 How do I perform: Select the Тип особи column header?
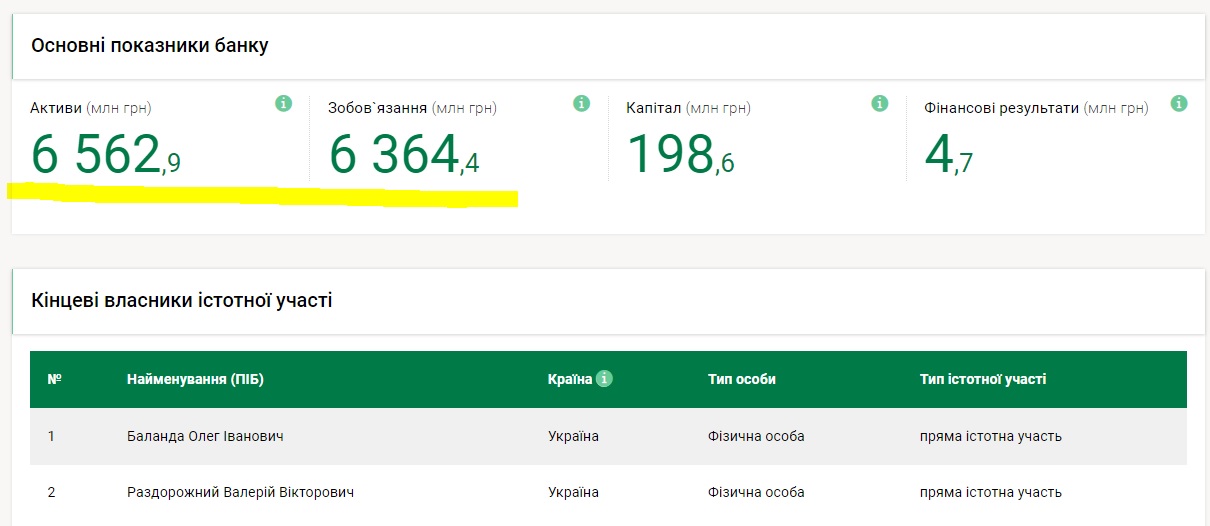click(741, 380)
